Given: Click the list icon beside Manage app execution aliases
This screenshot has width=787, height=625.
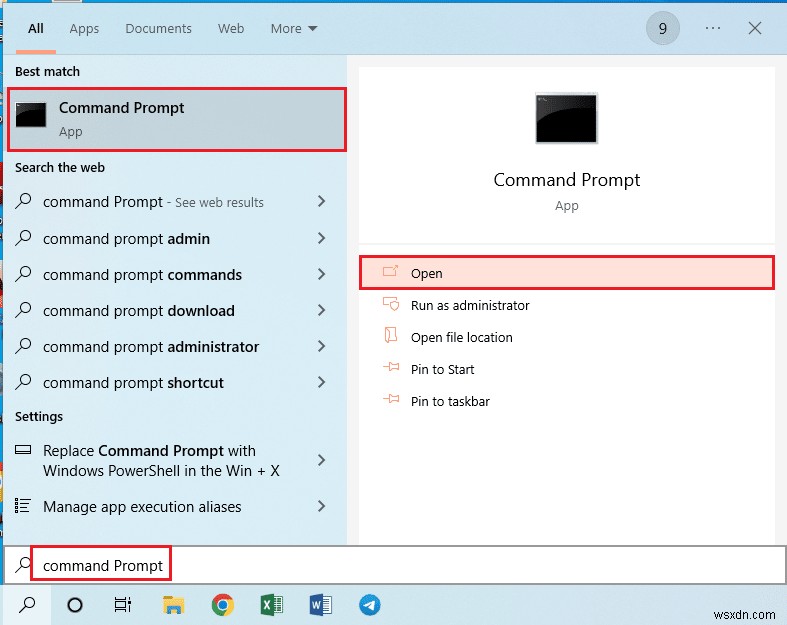Looking at the screenshot, I should coord(23,506).
